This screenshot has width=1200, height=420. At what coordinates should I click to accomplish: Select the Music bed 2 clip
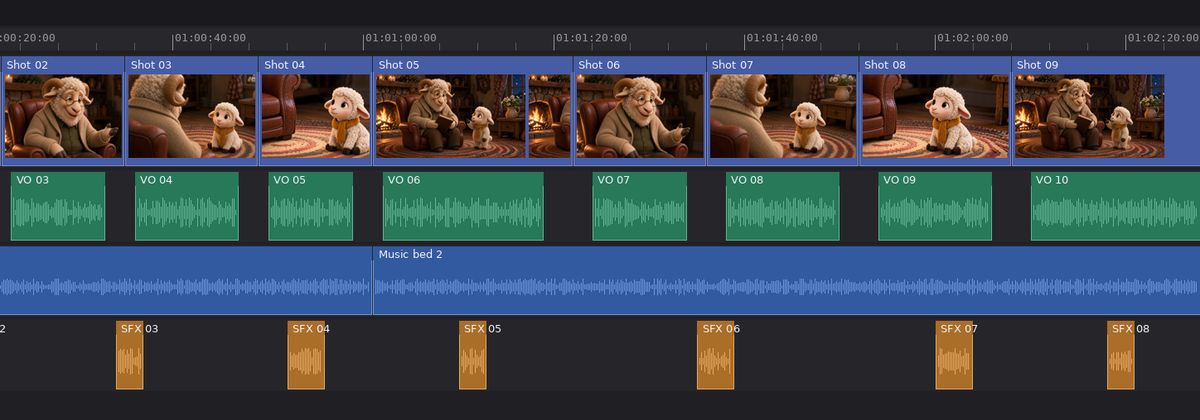pos(786,280)
